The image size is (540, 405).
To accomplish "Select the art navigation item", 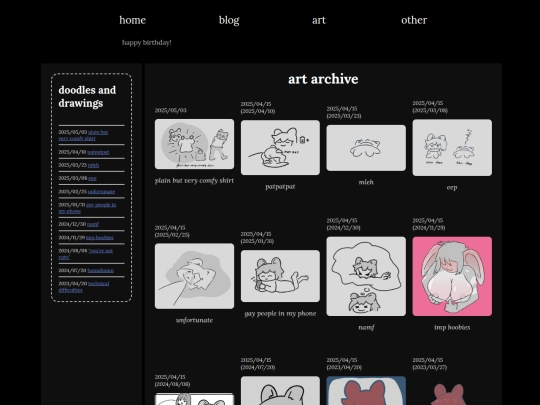I will tap(319, 20).
